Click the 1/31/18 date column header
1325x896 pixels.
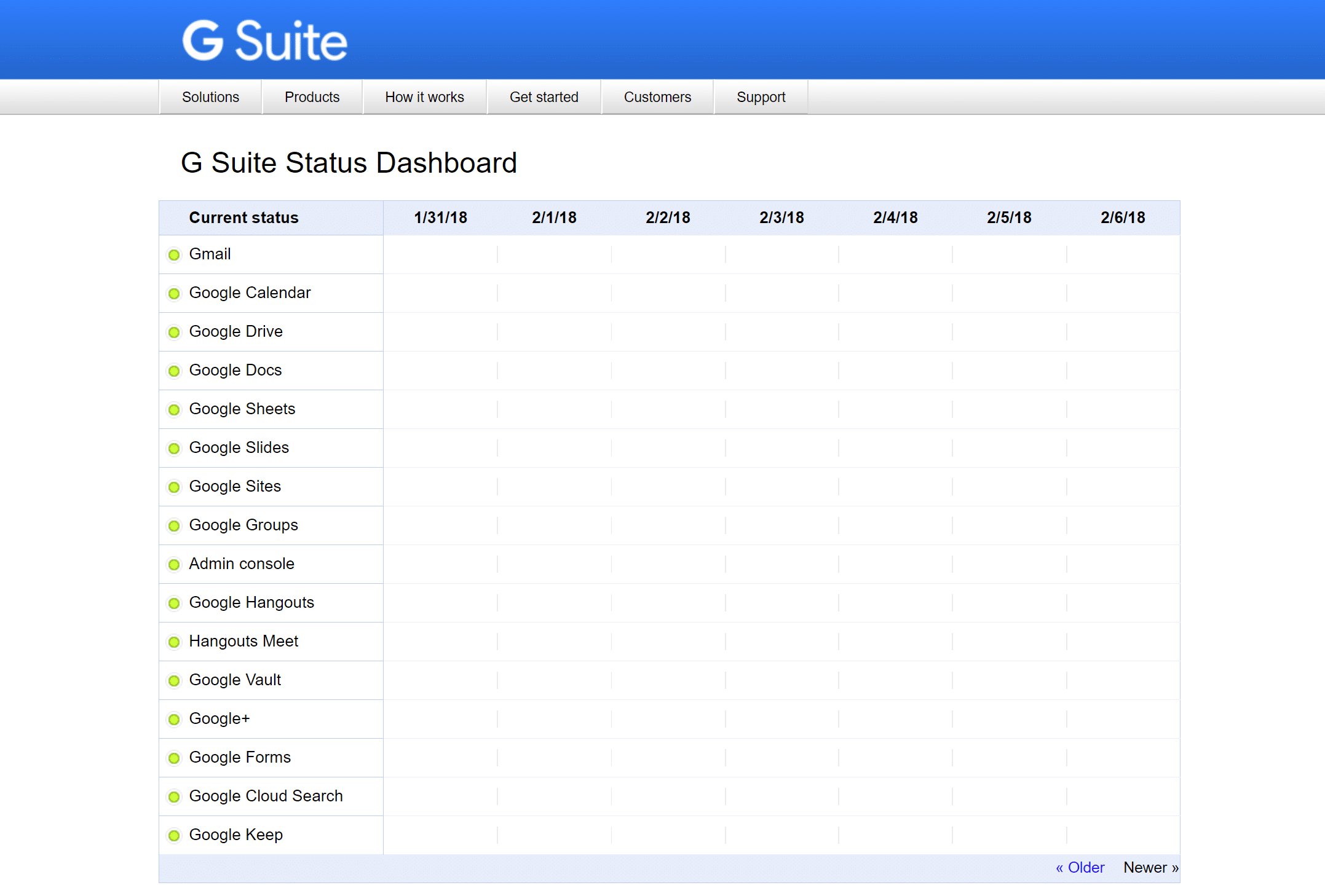point(440,218)
